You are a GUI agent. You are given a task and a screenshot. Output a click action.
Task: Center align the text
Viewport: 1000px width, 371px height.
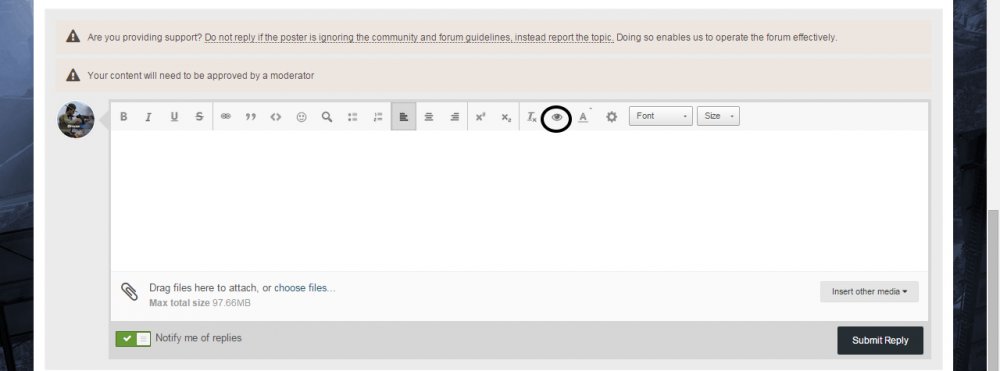(x=429, y=117)
